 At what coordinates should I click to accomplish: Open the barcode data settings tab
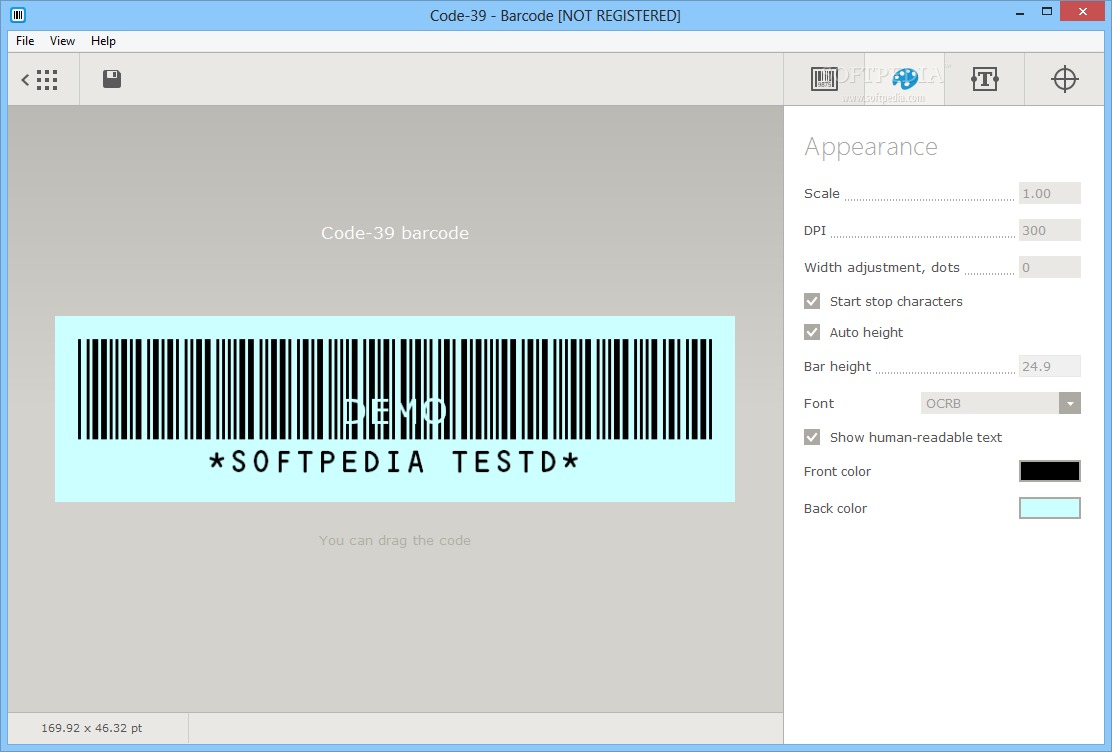pyautogui.click(x=824, y=79)
